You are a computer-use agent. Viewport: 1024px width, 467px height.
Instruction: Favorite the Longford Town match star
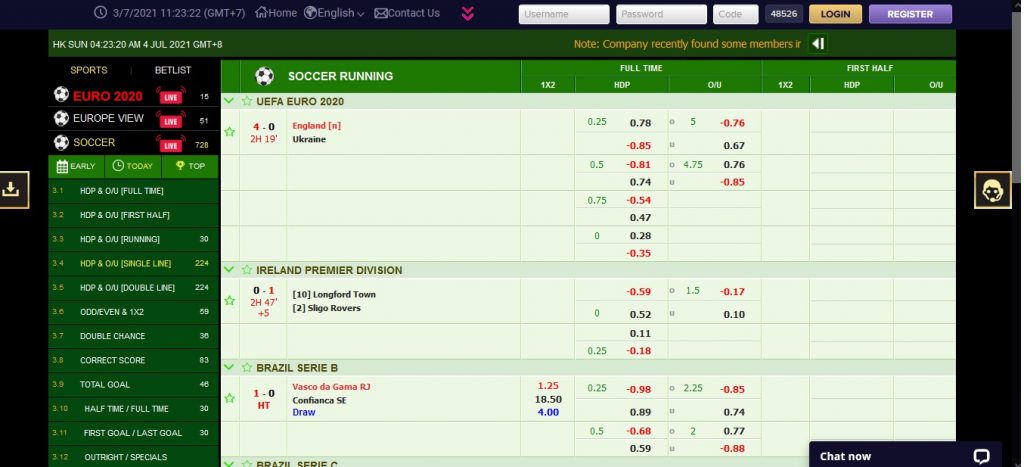point(229,300)
